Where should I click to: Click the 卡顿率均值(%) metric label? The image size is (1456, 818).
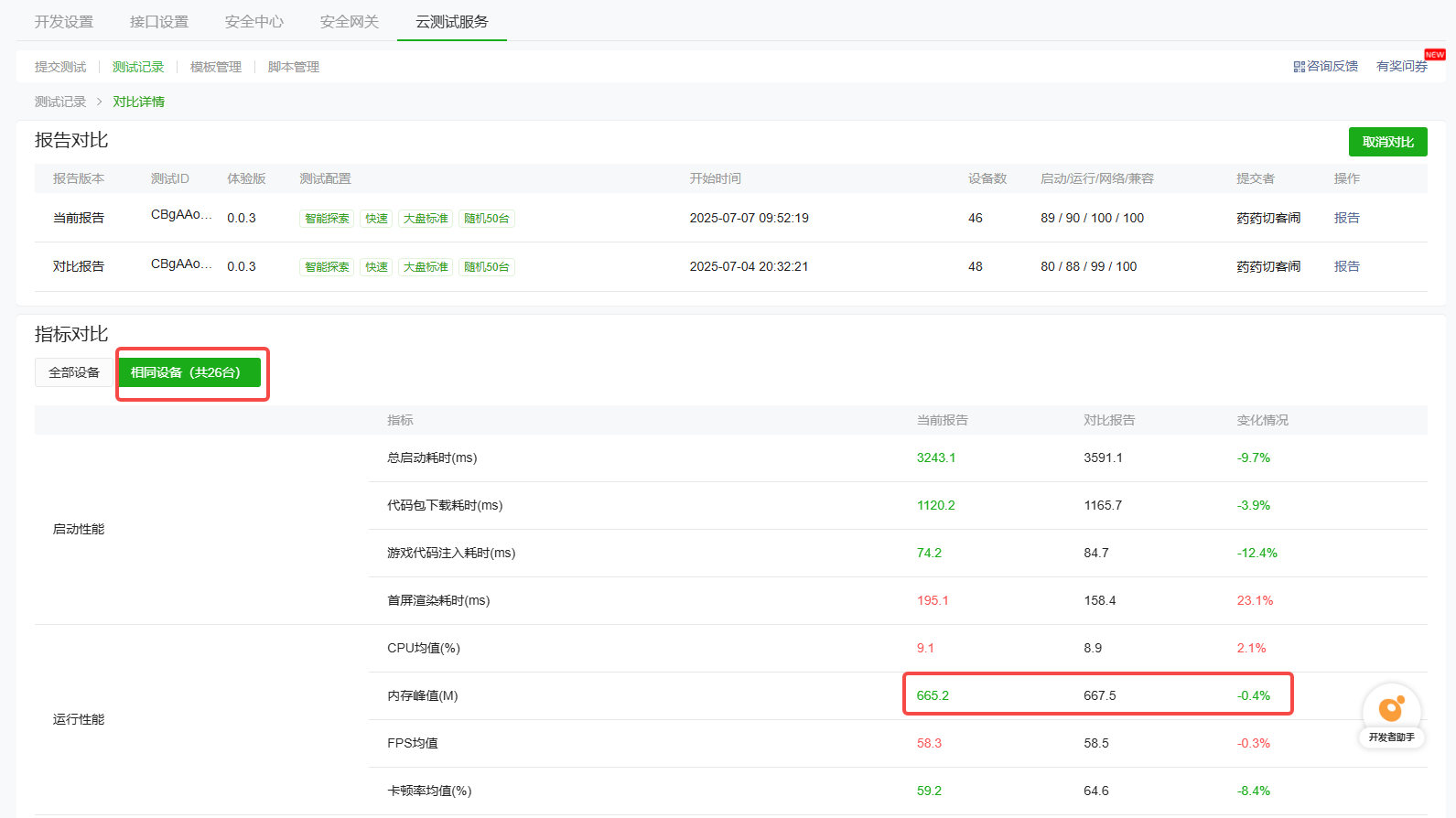429,791
